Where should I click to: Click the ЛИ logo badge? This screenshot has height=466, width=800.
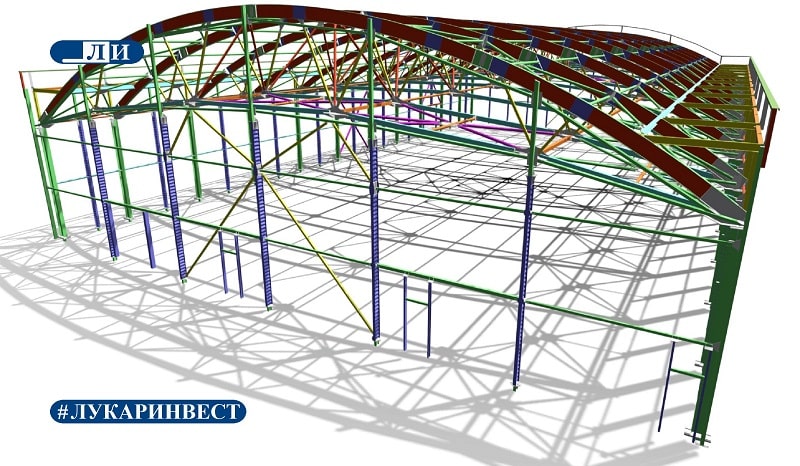[96, 52]
